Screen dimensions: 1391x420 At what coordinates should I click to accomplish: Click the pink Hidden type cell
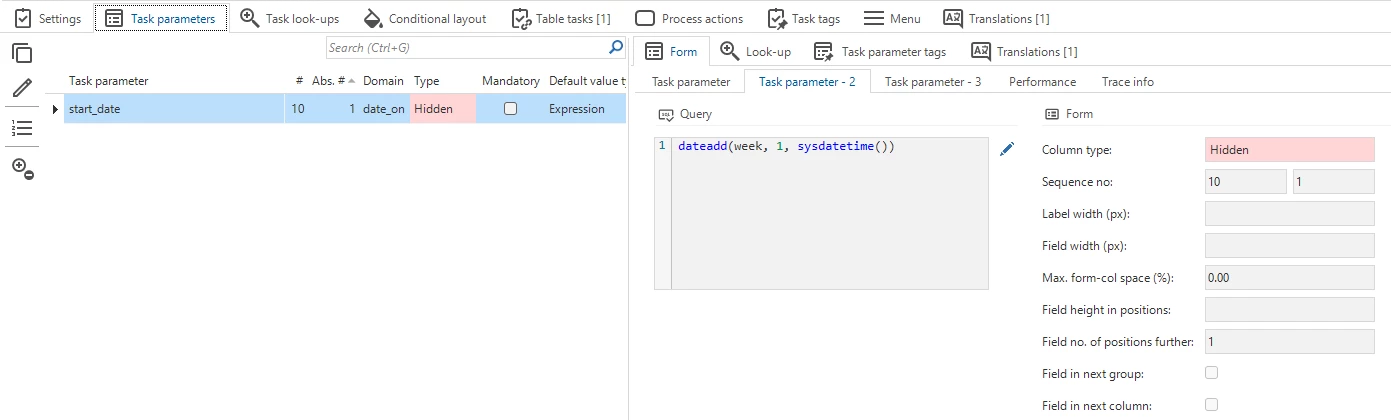coord(443,109)
